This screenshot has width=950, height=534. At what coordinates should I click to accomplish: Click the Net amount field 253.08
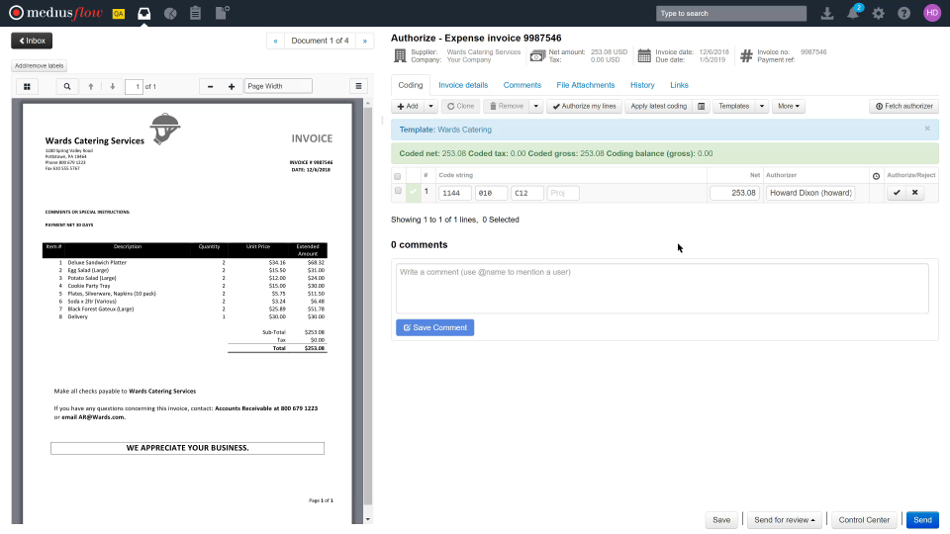coord(734,193)
